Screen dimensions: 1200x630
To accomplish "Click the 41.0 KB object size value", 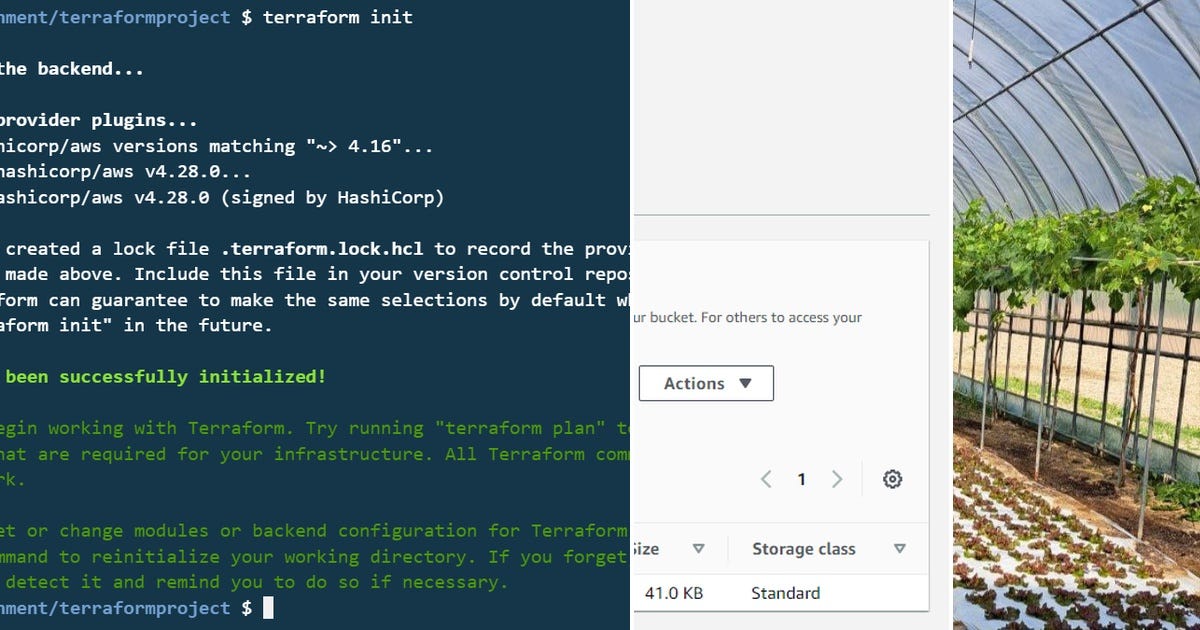I will (x=676, y=593).
